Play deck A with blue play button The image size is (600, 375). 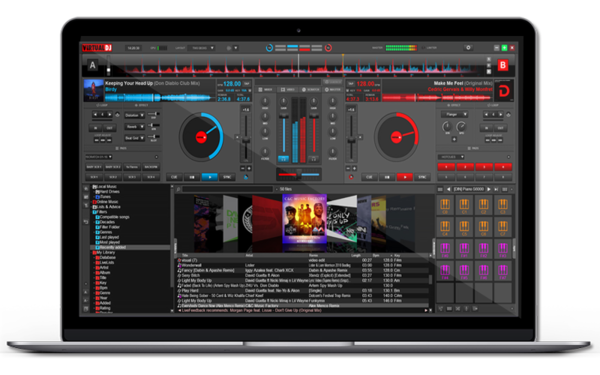[210, 177]
